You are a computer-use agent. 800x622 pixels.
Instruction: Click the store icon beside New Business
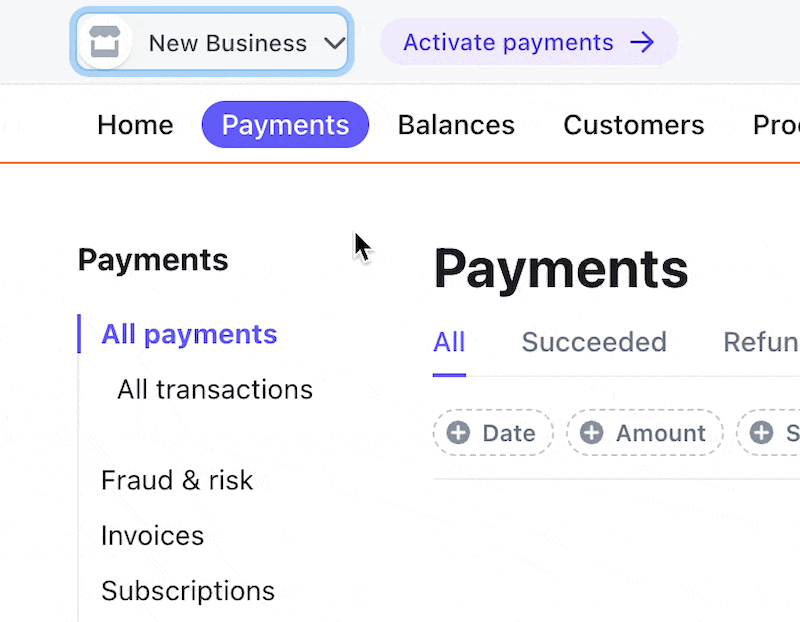104,43
